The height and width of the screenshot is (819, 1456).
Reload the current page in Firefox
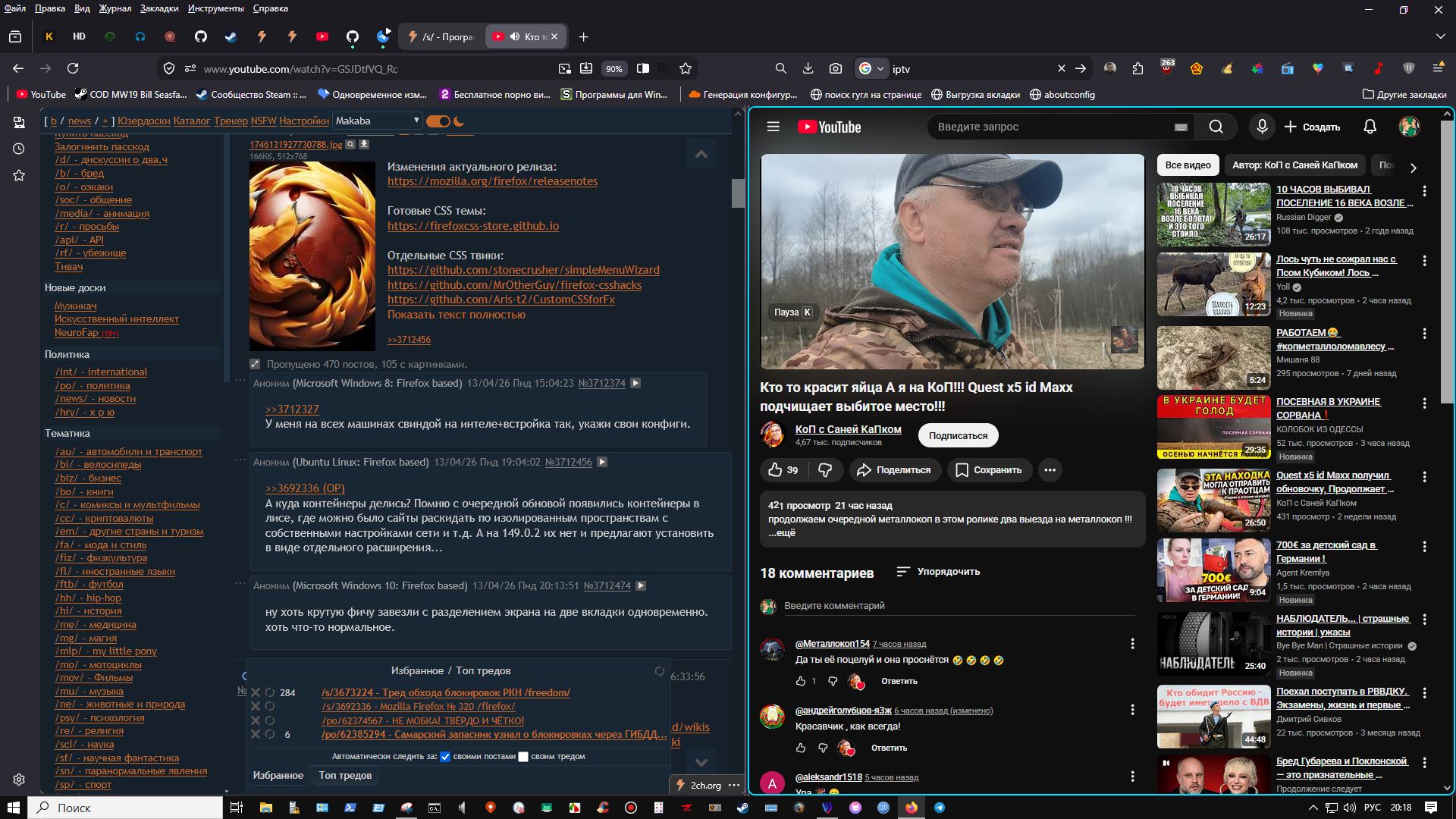click(73, 68)
